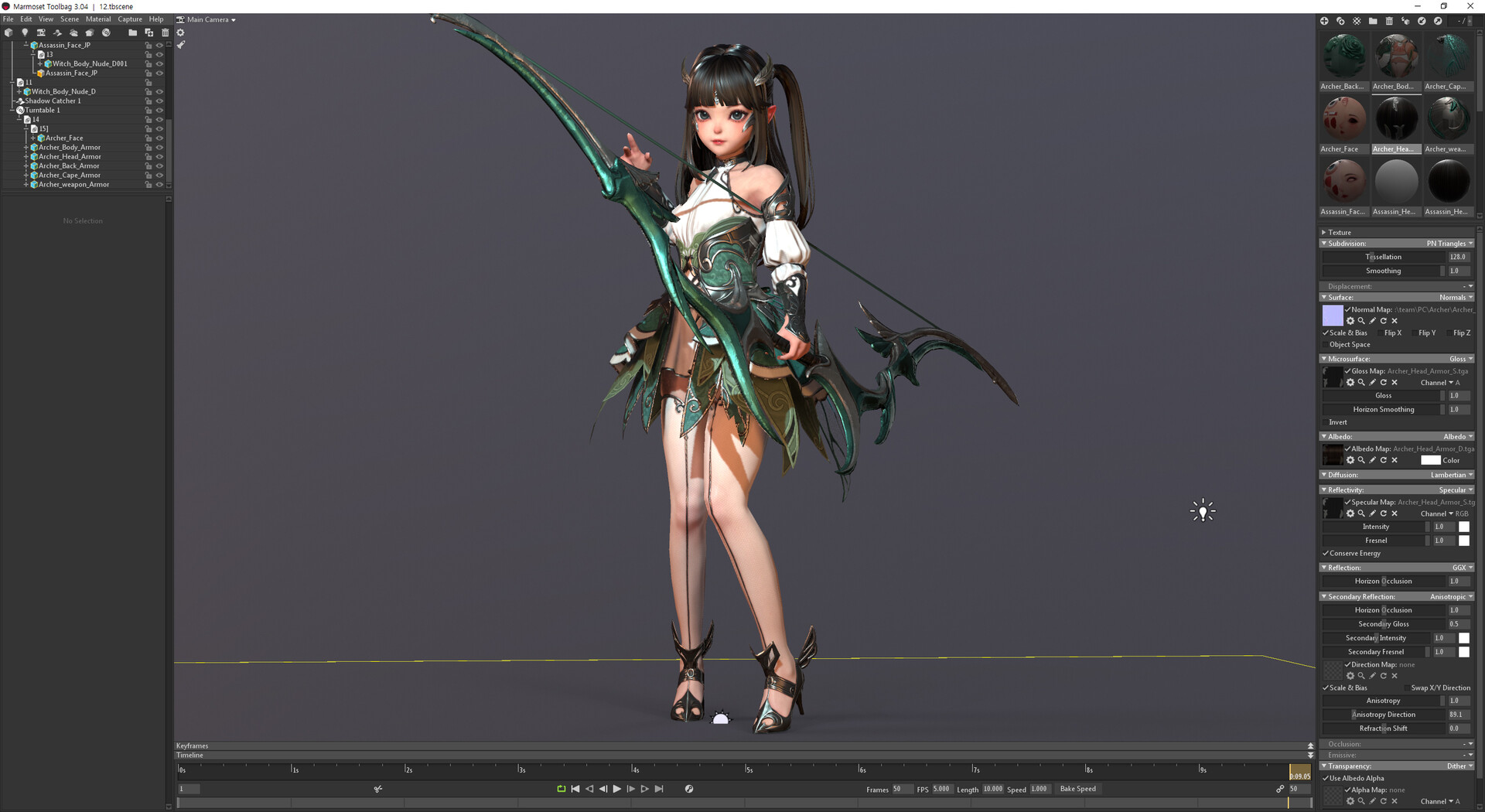
Task: Select Archer_Cape_Armor in scene tree
Action: pos(70,176)
